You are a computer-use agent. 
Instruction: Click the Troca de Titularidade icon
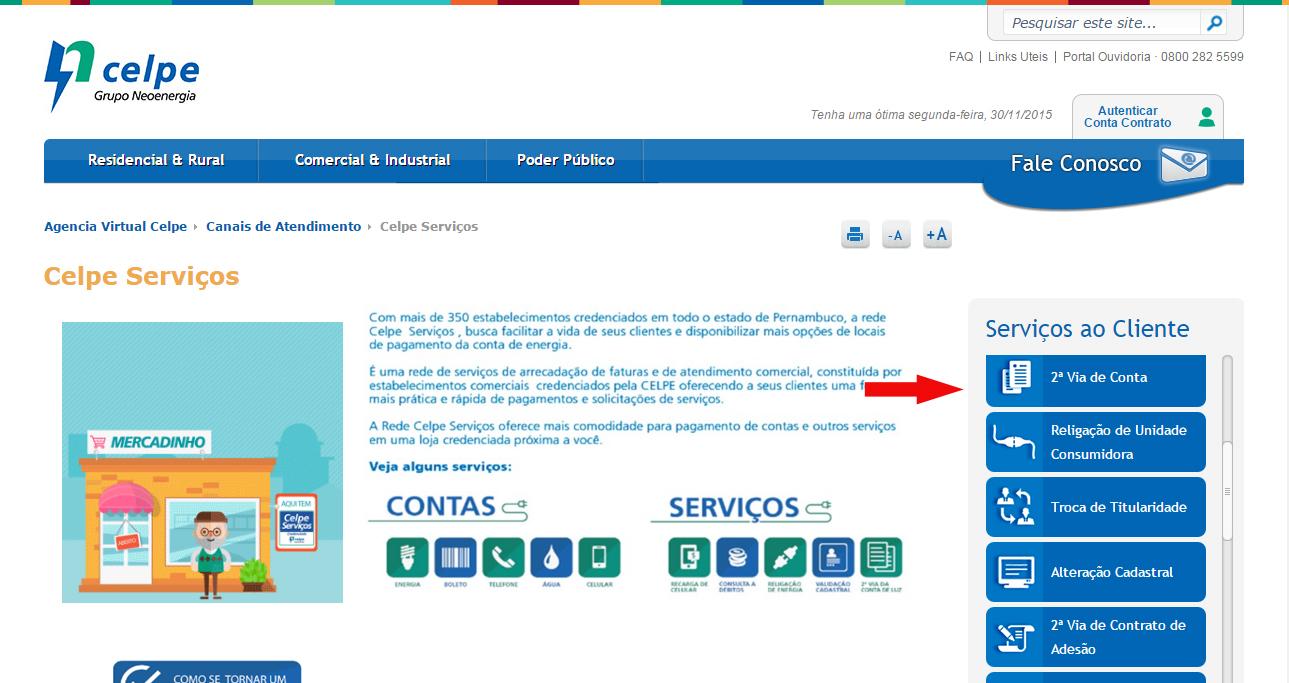pyautogui.click(x=1015, y=507)
